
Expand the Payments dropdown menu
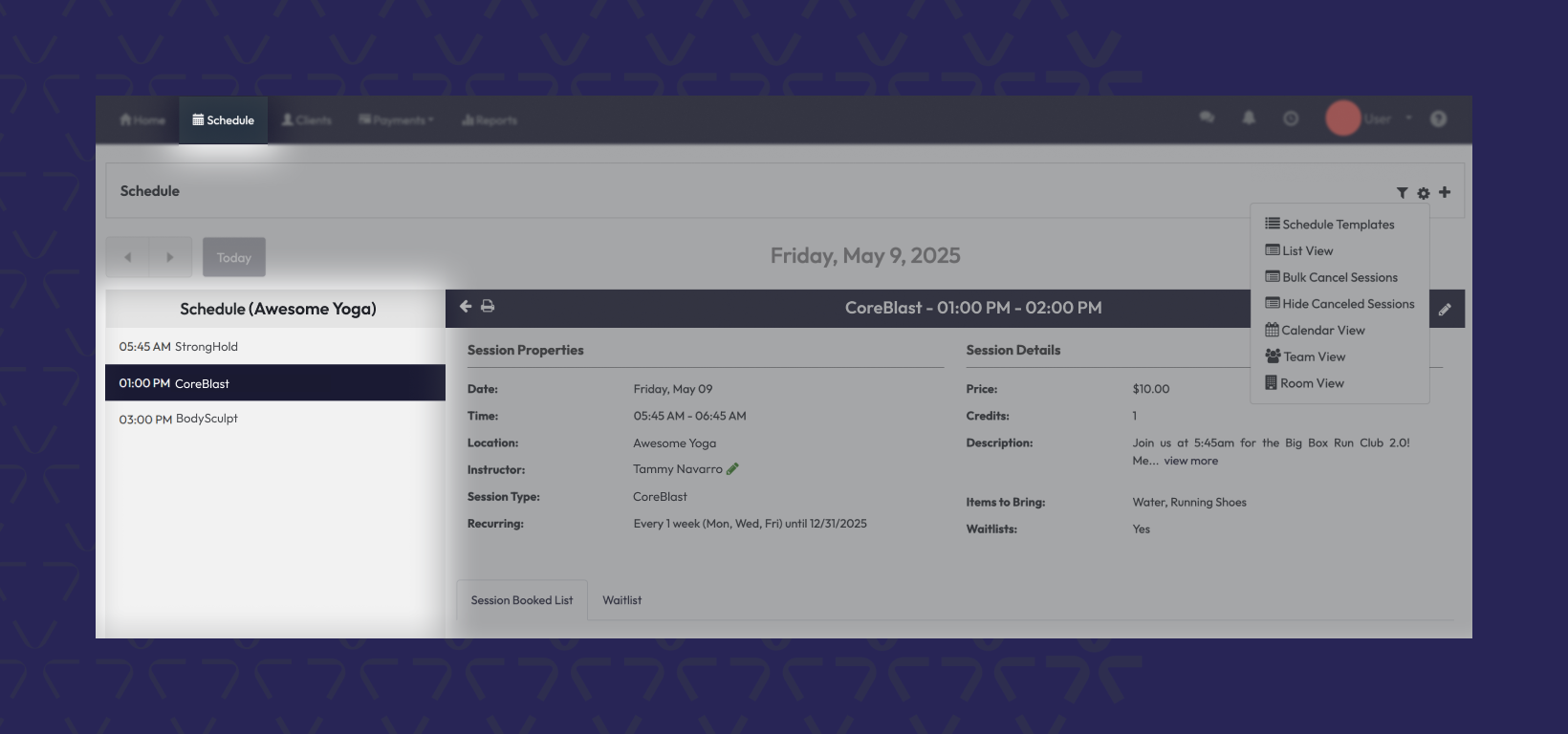point(396,120)
